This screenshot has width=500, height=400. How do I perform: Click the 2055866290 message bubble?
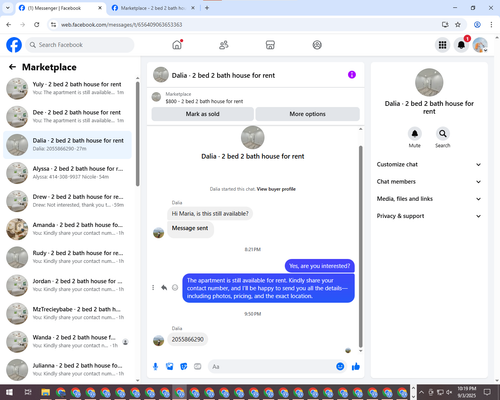(x=188, y=339)
